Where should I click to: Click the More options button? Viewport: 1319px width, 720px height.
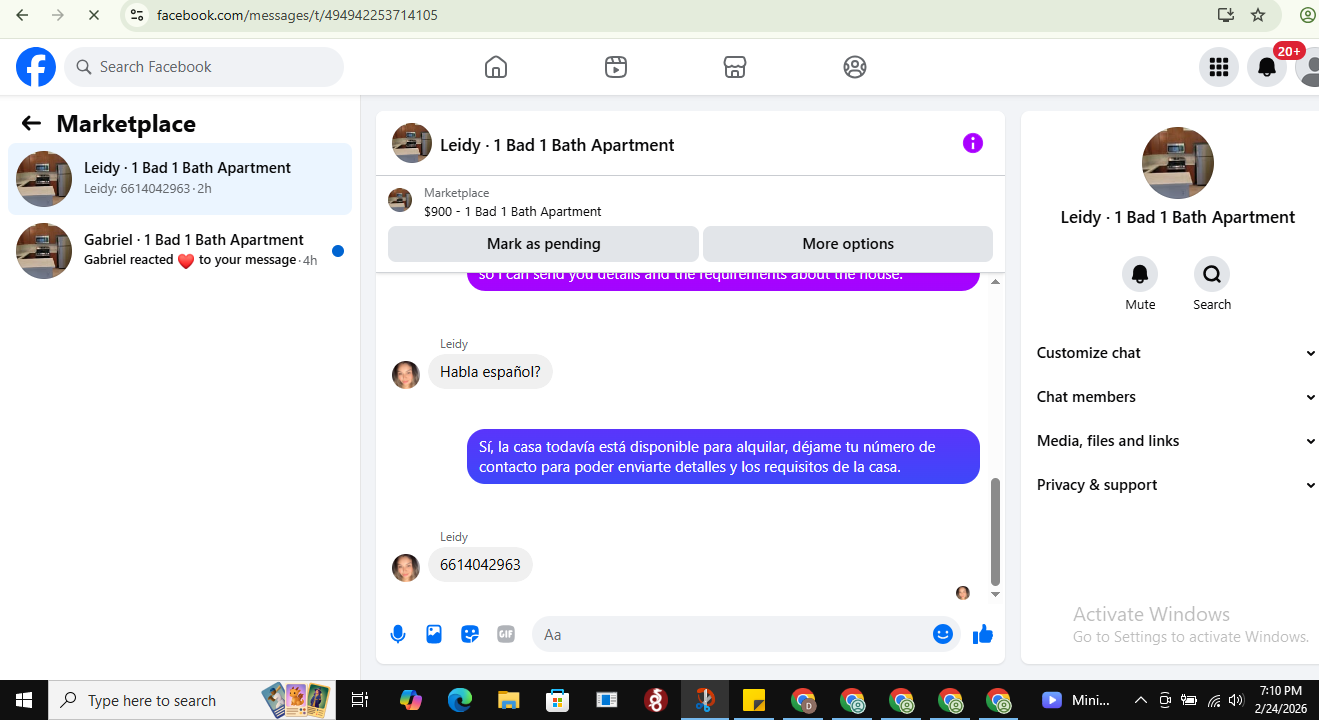(x=848, y=244)
